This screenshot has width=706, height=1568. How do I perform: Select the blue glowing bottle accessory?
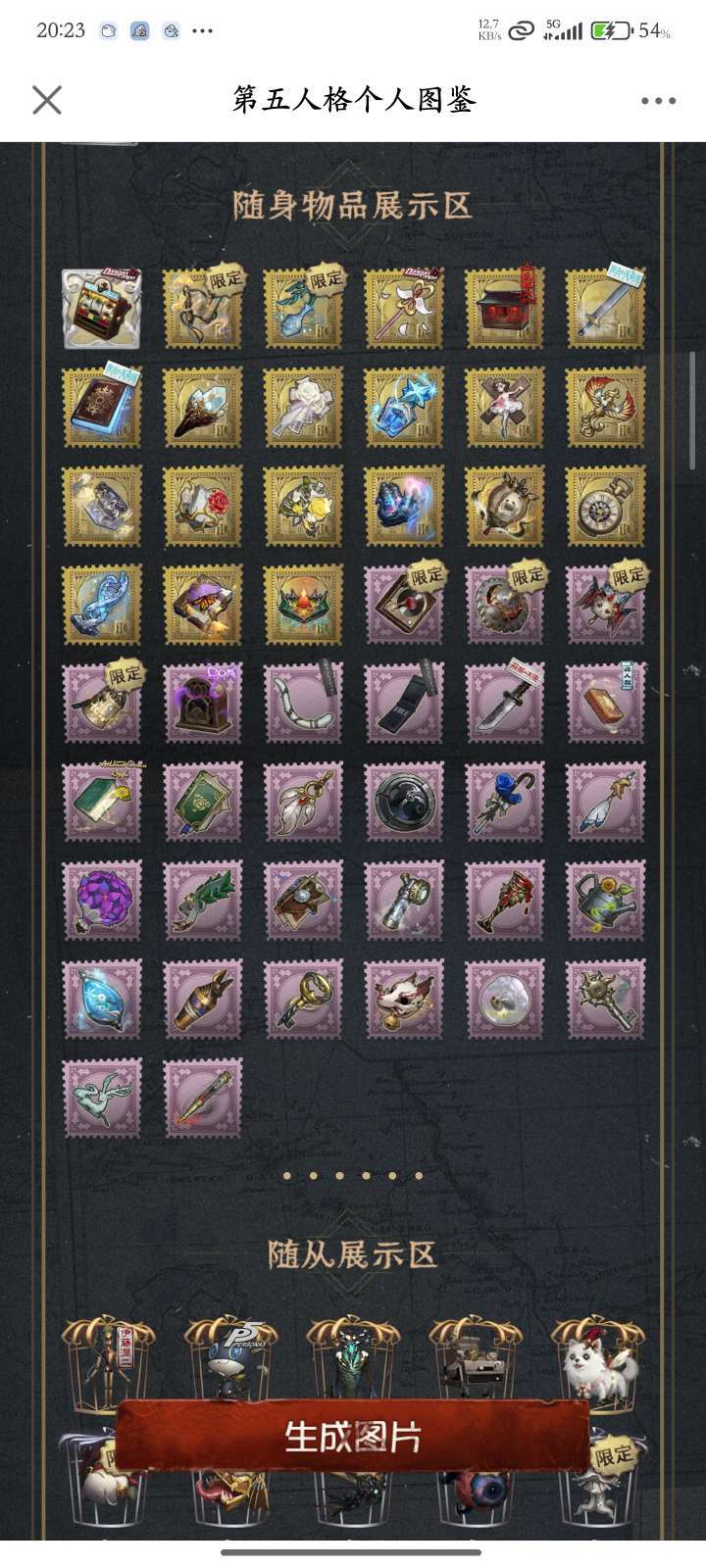click(x=102, y=999)
